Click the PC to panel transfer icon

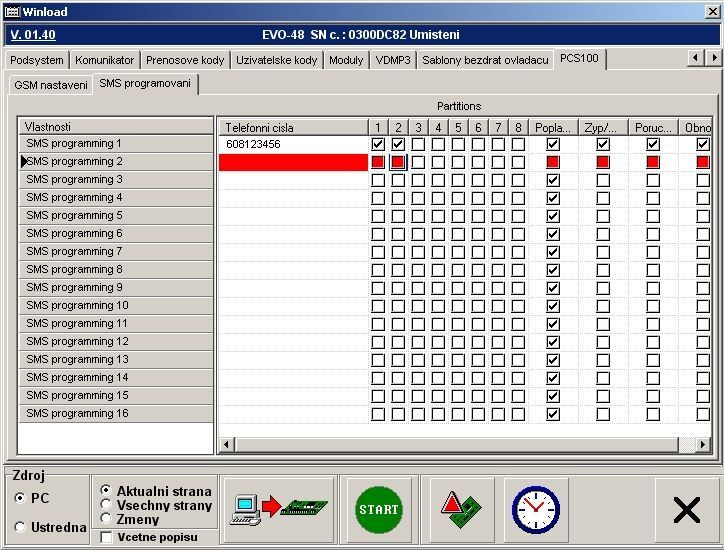278,509
